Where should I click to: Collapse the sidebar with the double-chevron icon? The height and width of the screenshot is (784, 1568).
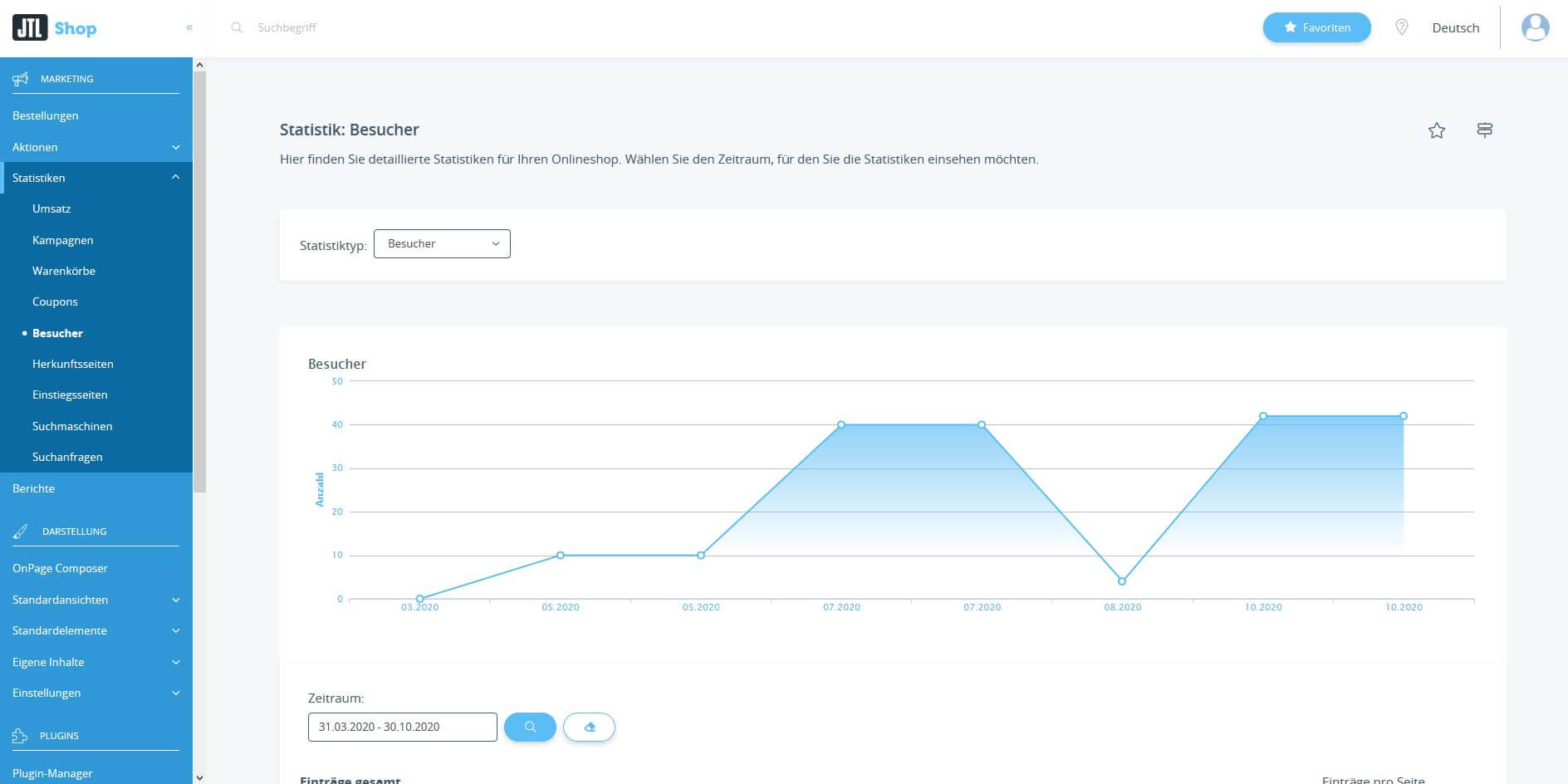tap(189, 27)
